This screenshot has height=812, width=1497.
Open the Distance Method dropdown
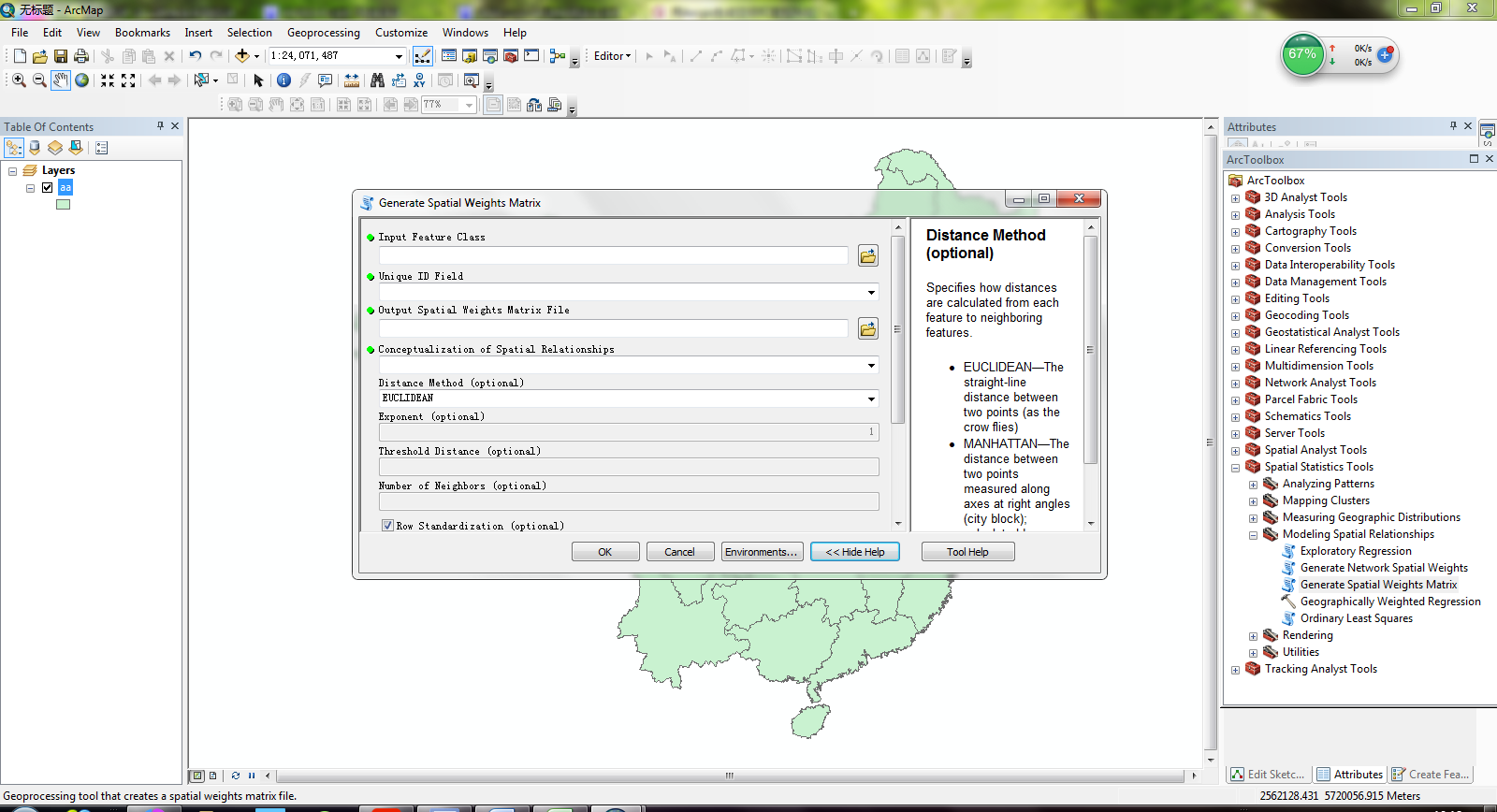(x=871, y=399)
